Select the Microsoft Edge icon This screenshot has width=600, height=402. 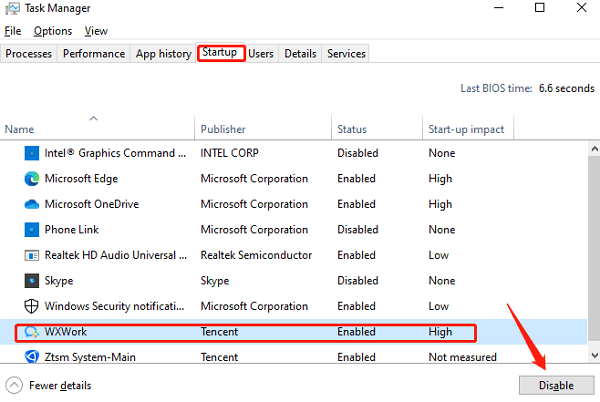pyautogui.click(x=30, y=179)
